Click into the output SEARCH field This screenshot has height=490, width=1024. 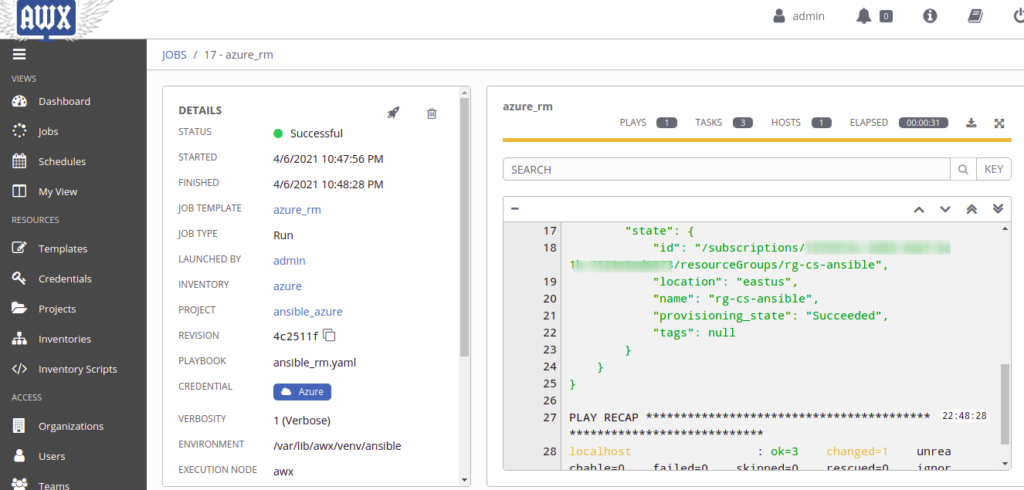(x=726, y=169)
